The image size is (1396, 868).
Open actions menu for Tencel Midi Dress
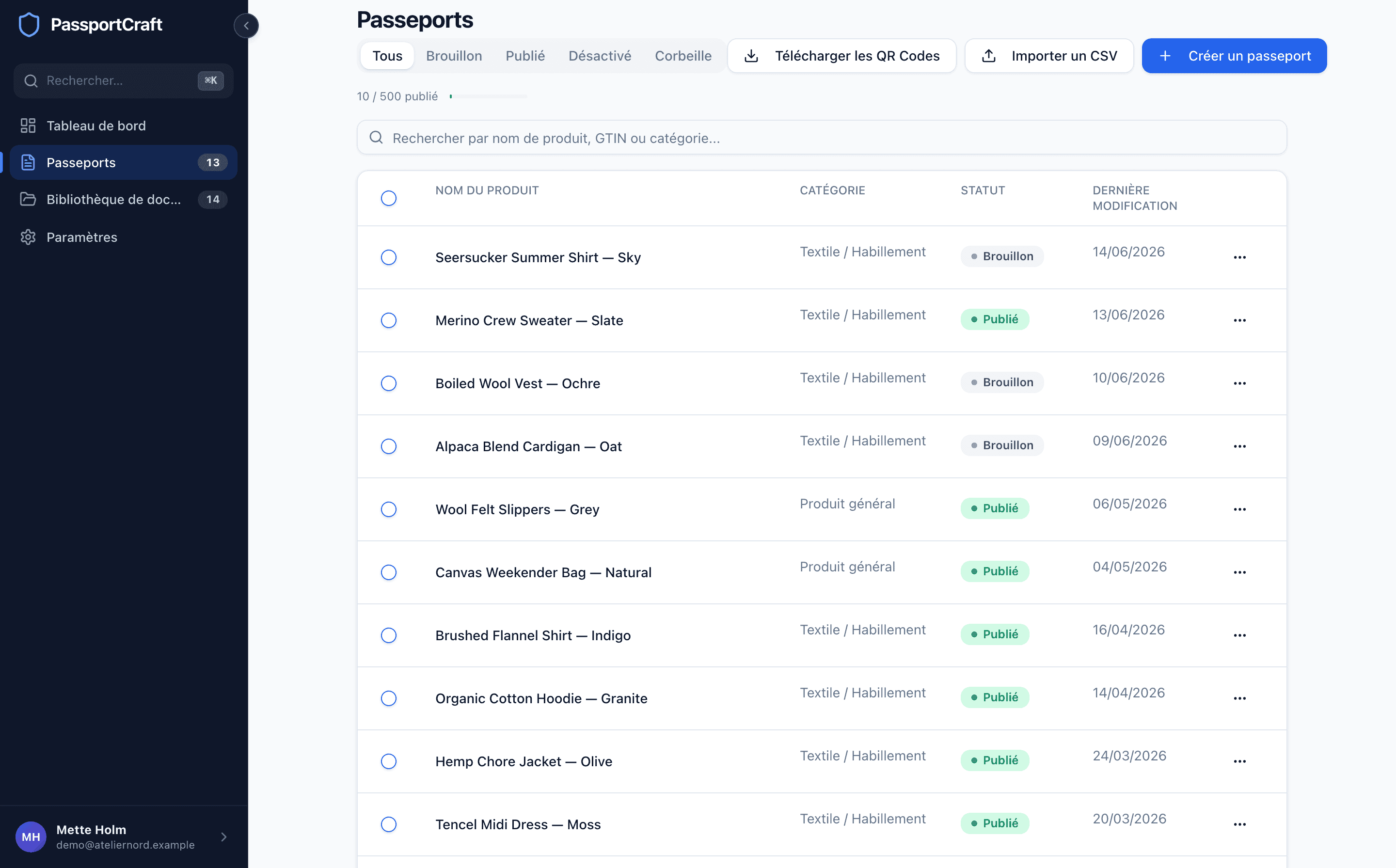point(1240,824)
